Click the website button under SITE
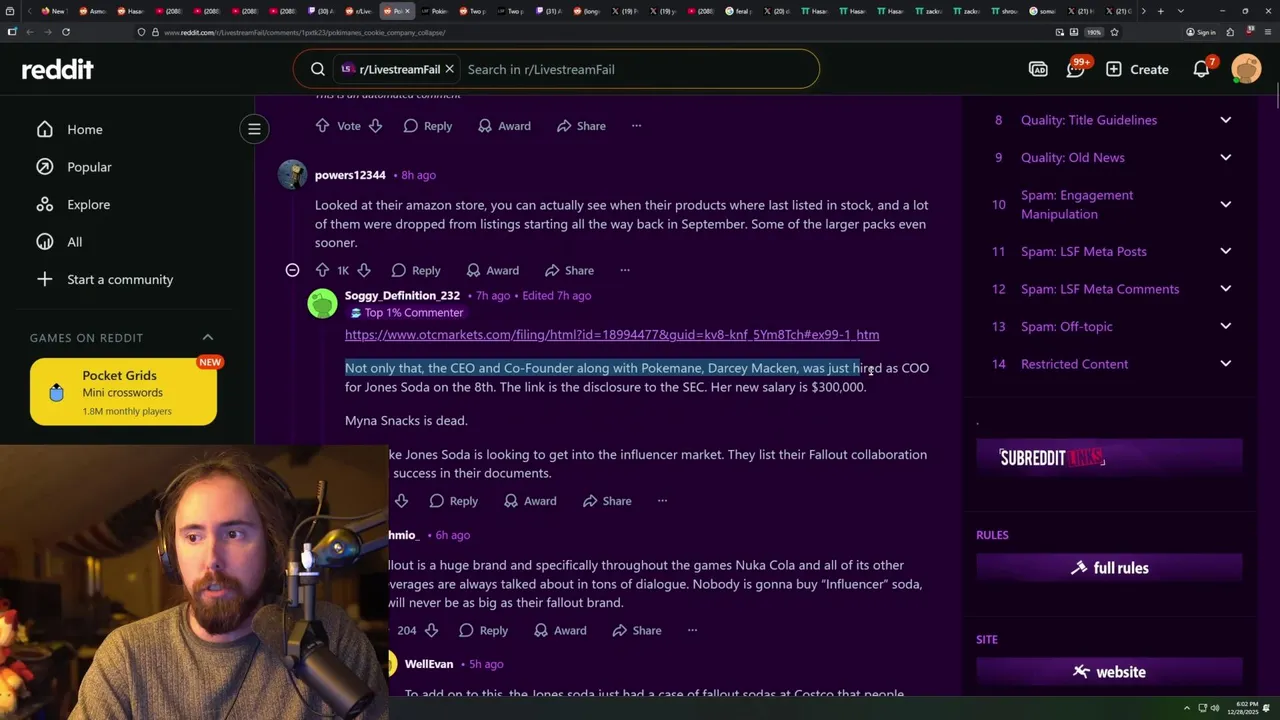1280x720 pixels. pyautogui.click(x=1109, y=672)
